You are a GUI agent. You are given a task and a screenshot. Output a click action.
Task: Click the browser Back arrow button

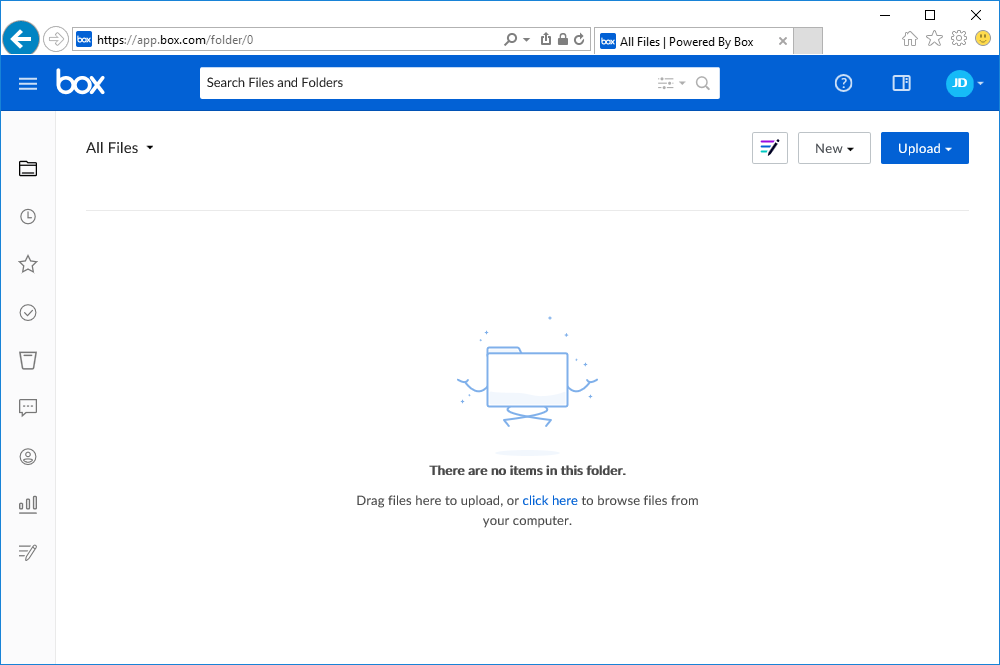(x=20, y=39)
